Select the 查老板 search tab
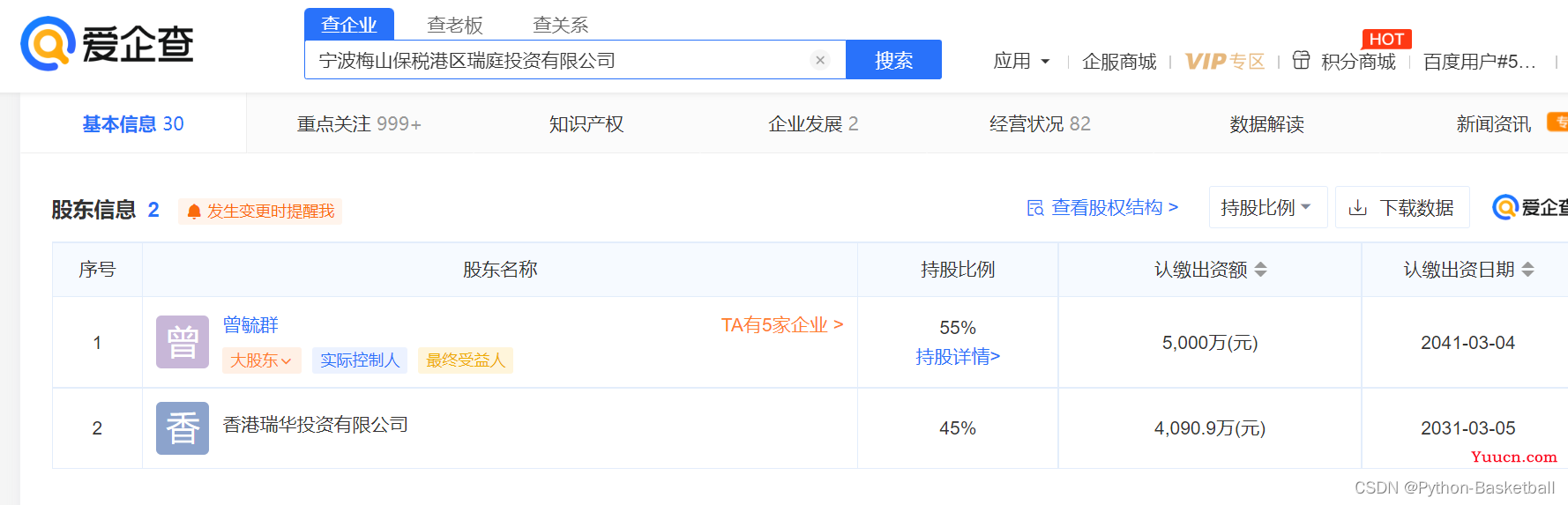 (x=455, y=25)
